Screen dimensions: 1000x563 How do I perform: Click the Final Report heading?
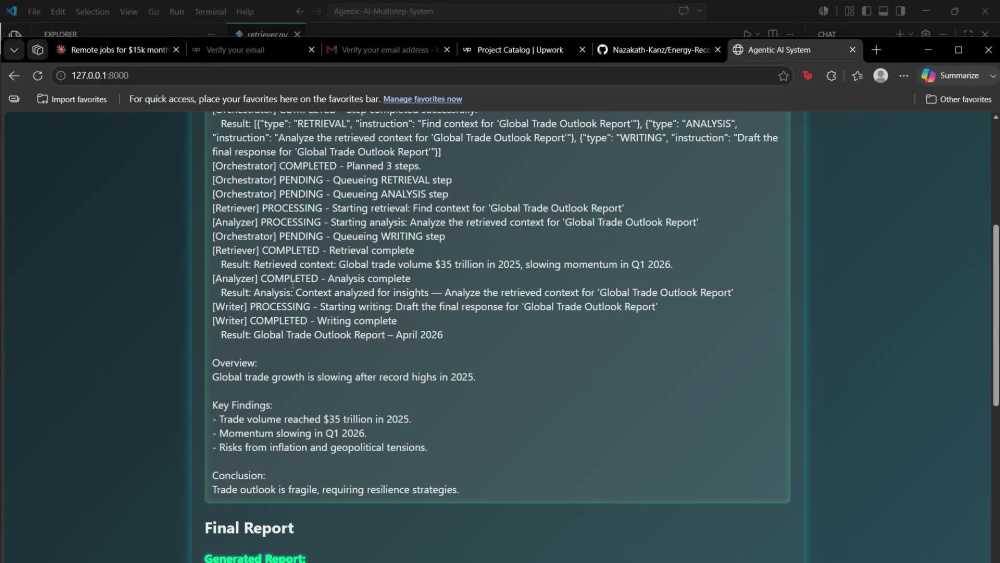[249, 528]
